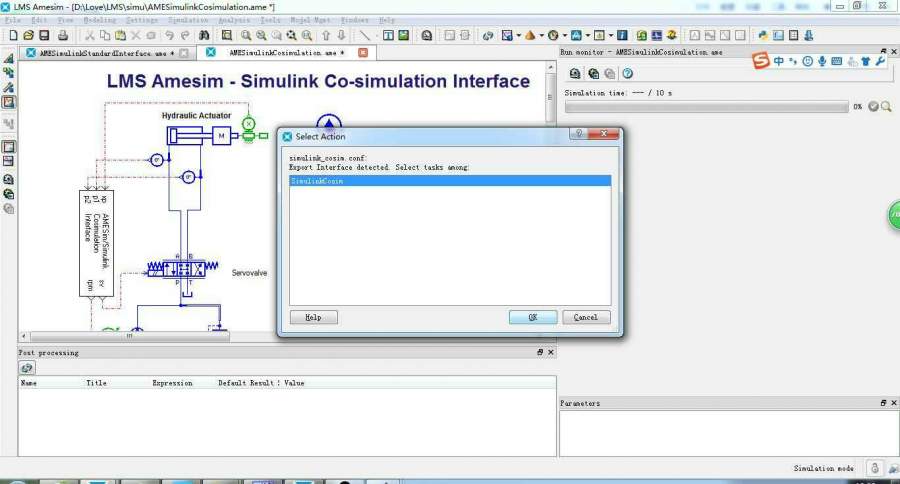Redo the last action

[185, 36]
